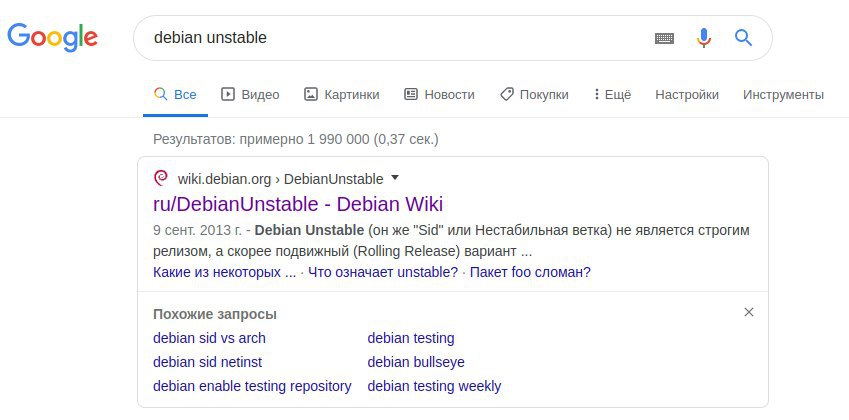Image resolution: width=849 pixels, height=420 pixels.
Task: Open the Настройки menu
Action: click(x=687, y=95)
